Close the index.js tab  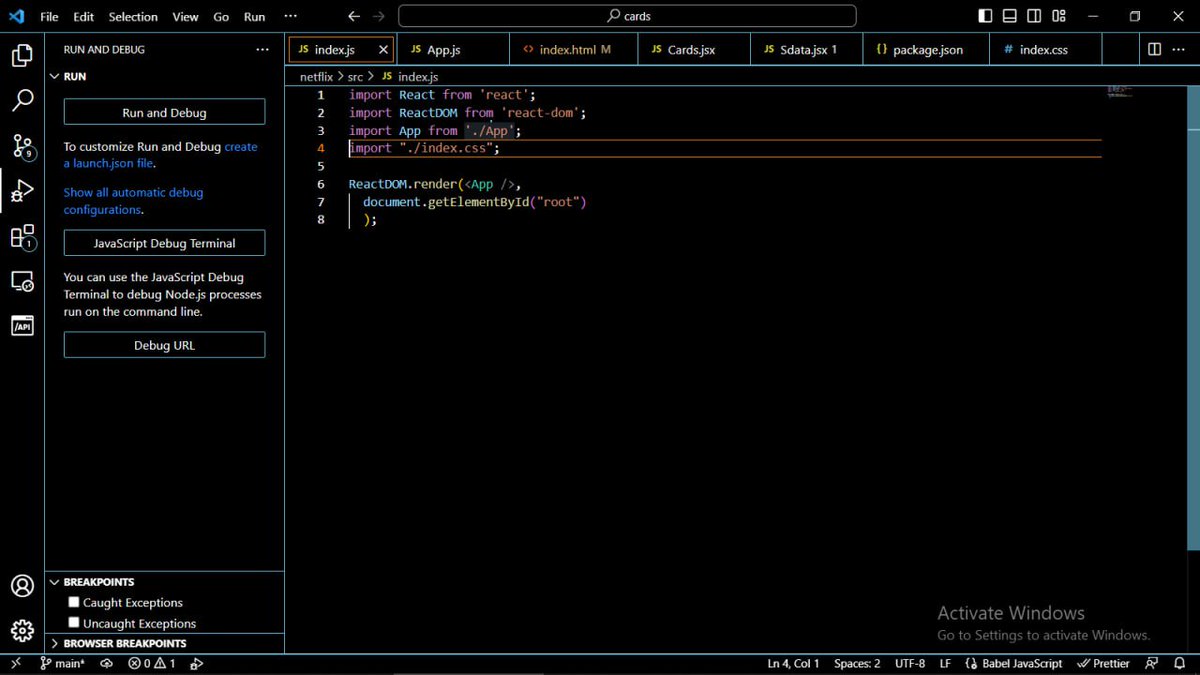click(x=383, y=49)
